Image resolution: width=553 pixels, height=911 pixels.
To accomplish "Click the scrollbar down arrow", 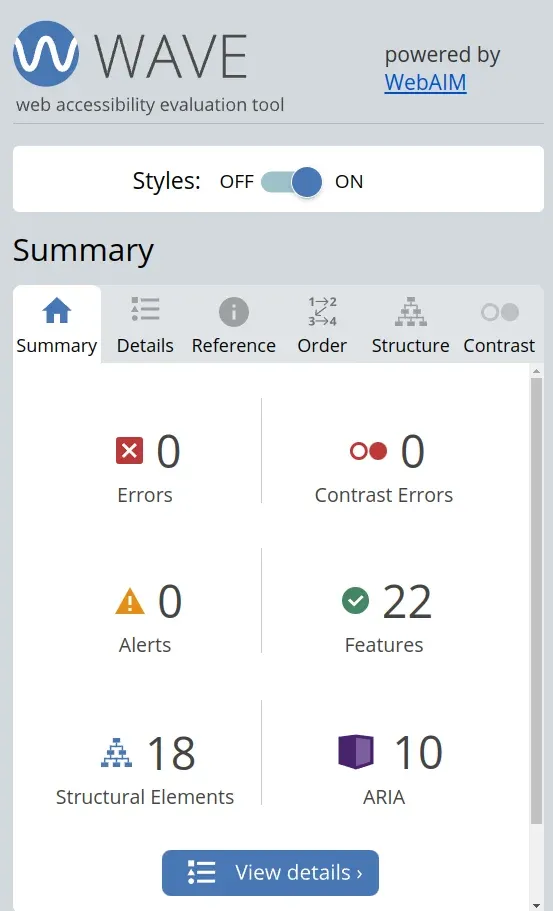I will [536, 905].
